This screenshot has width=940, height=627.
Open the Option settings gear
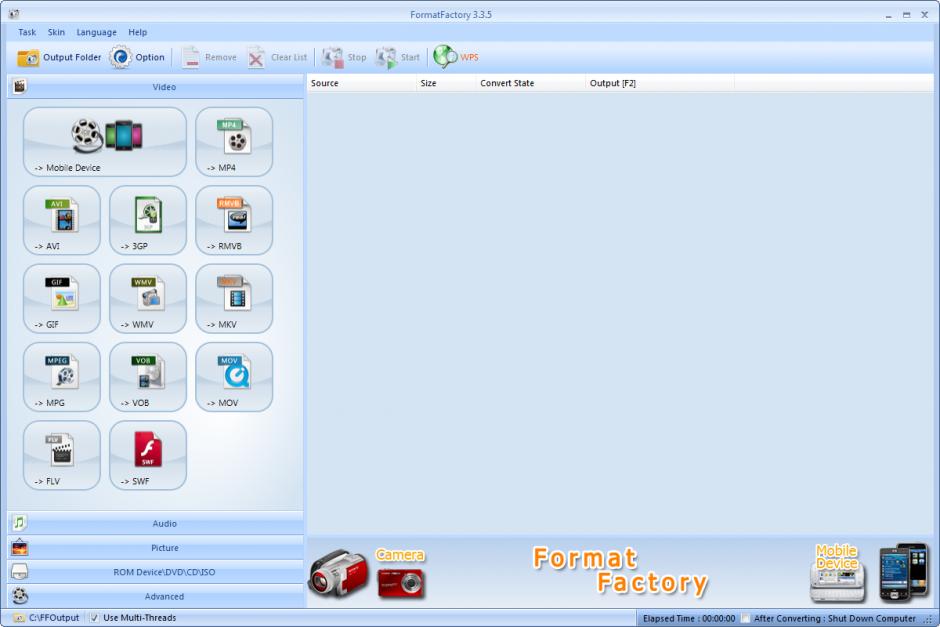[137, 58]
